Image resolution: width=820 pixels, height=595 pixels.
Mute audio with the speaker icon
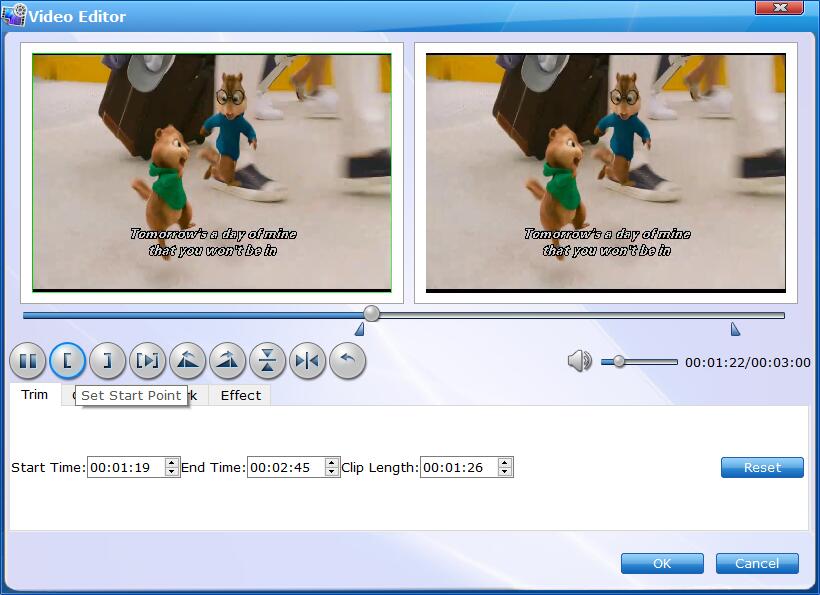(x=579, y=361)
